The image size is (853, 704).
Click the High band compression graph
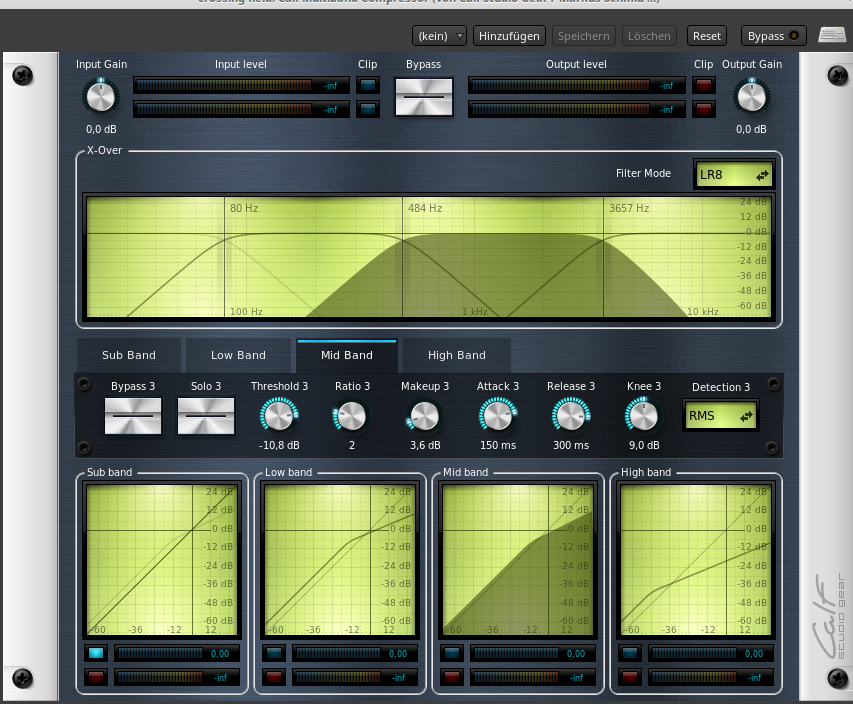coord(696,560)
